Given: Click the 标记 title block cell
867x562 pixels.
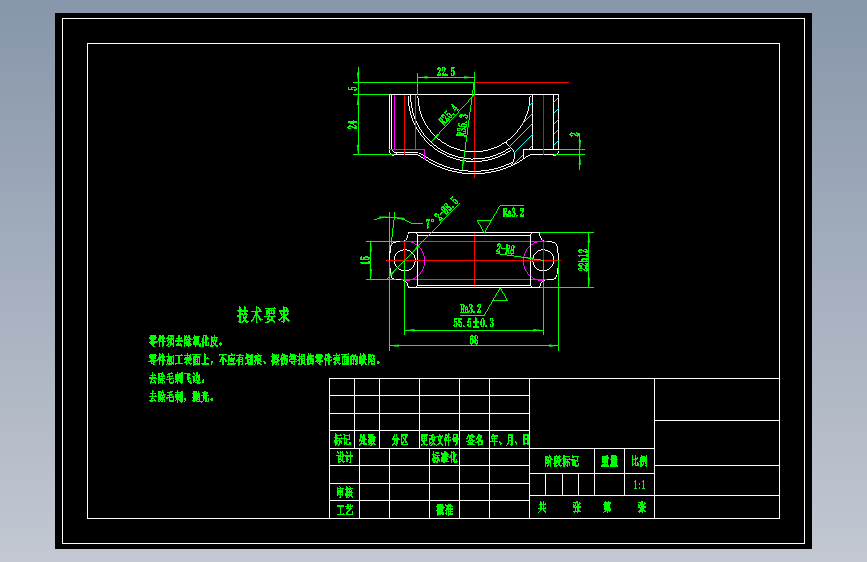Looking at the screenshot, I should click(342, 440).
